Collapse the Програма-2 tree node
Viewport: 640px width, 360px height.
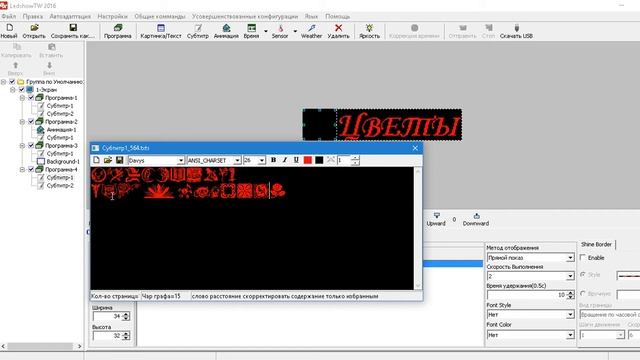[22, 122]
